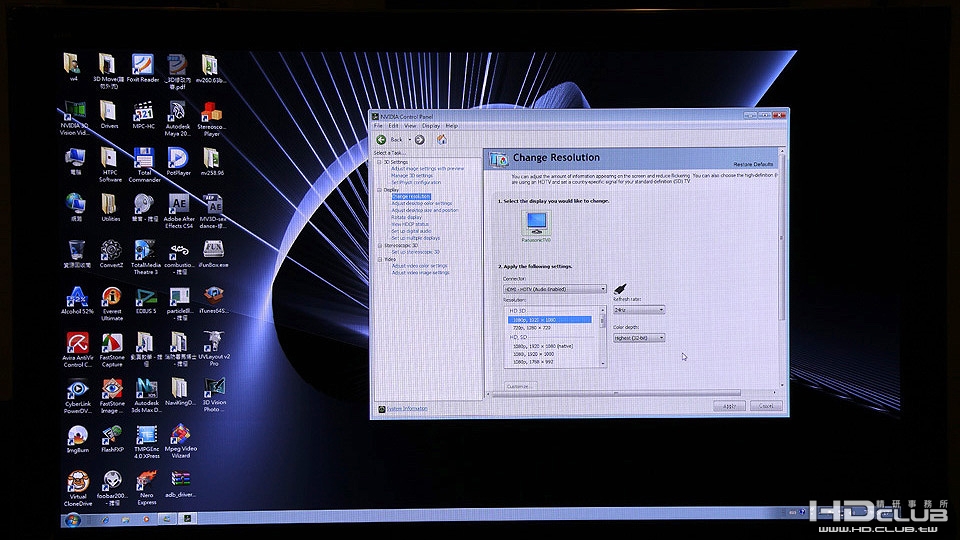This screenshot has height=540, width=960.
Task: Open the Refresh rate dropdown
Action: tap(639, 310)
